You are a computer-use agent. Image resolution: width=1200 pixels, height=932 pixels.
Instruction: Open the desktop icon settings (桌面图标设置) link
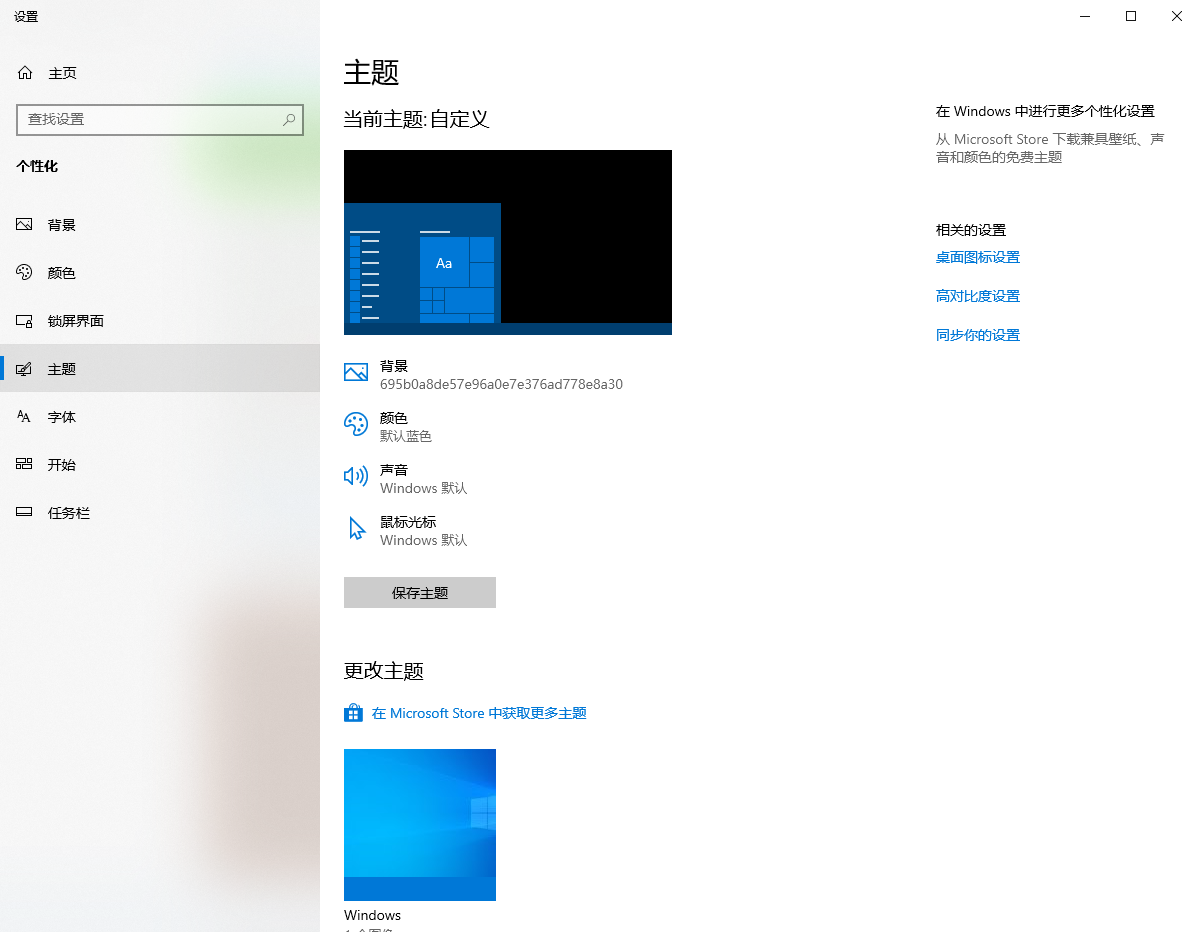click(x=977, y=257)
